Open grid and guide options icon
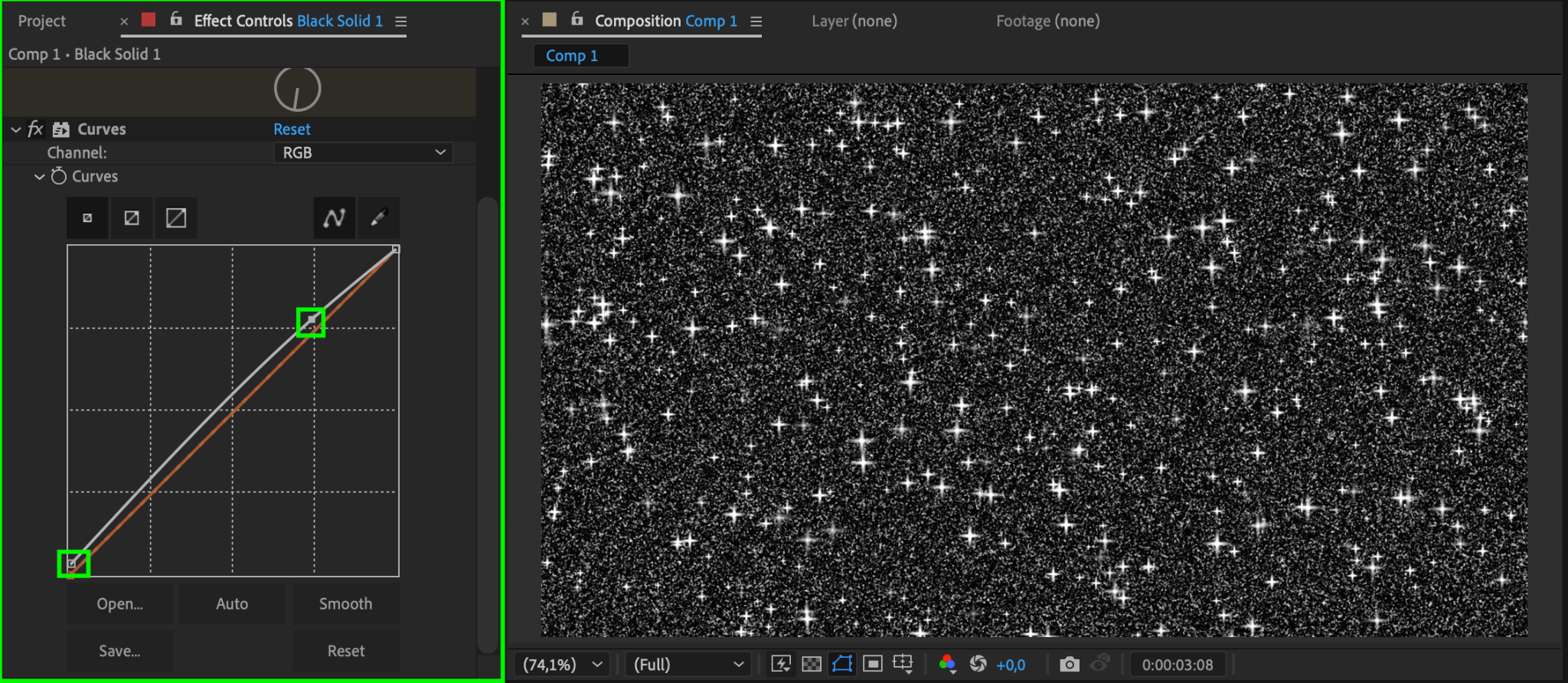The width and height of the screenshot is (1568, 683). point(903,665)
